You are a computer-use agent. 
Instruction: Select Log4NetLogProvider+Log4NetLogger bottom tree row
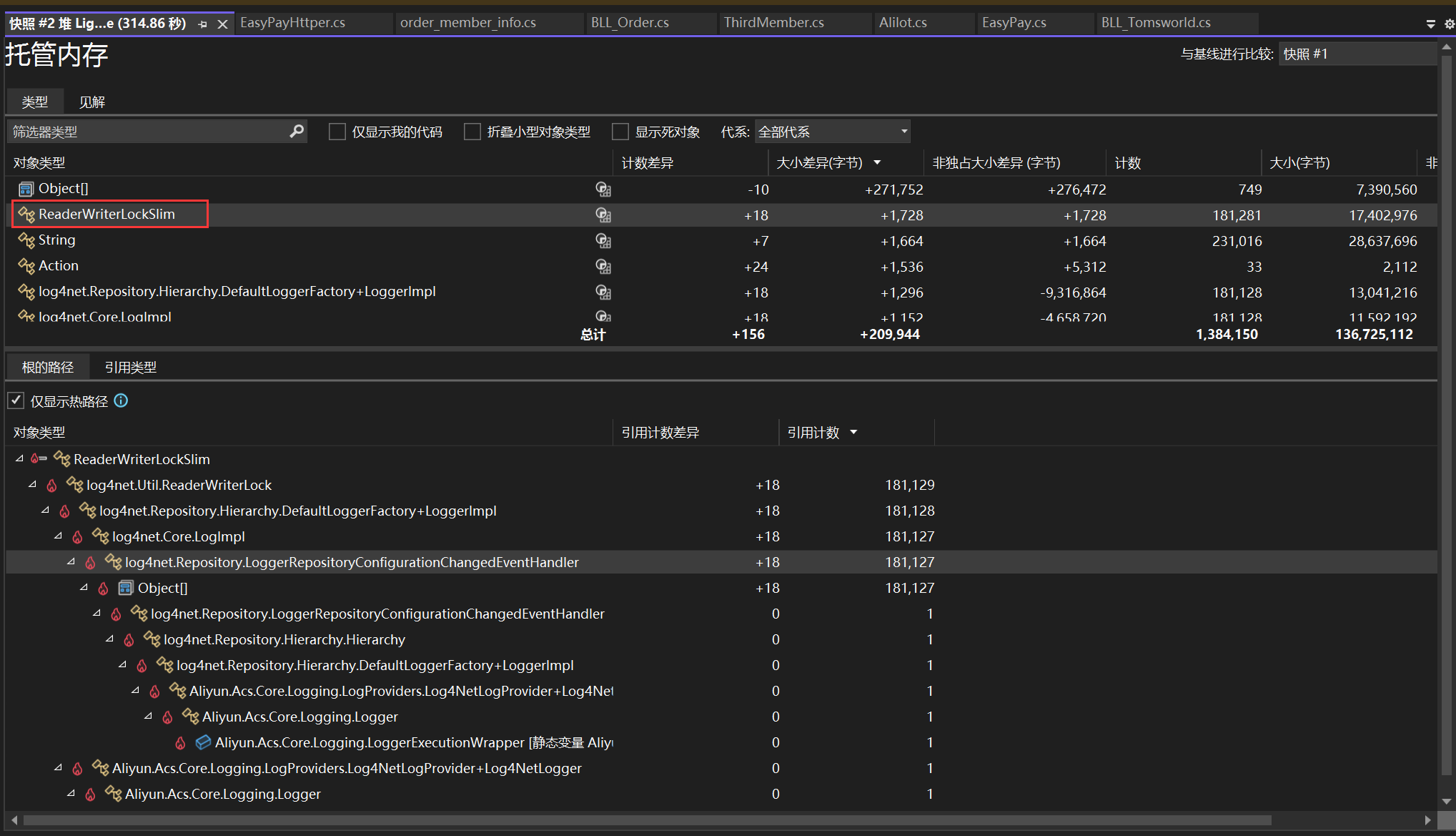[x=722, y=768]
